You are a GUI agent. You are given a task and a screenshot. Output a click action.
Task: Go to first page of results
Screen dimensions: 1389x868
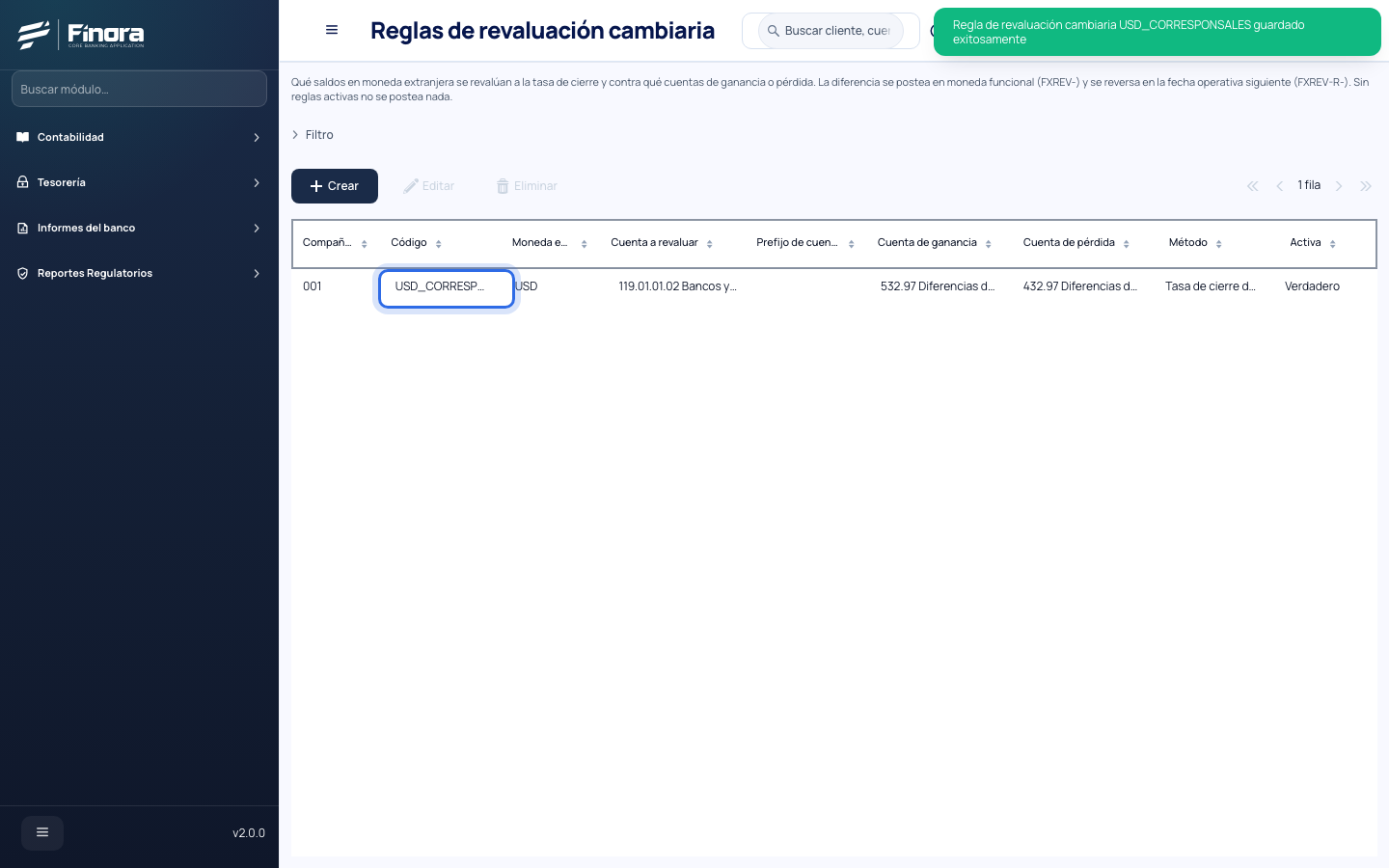(x=1252, y=186)
